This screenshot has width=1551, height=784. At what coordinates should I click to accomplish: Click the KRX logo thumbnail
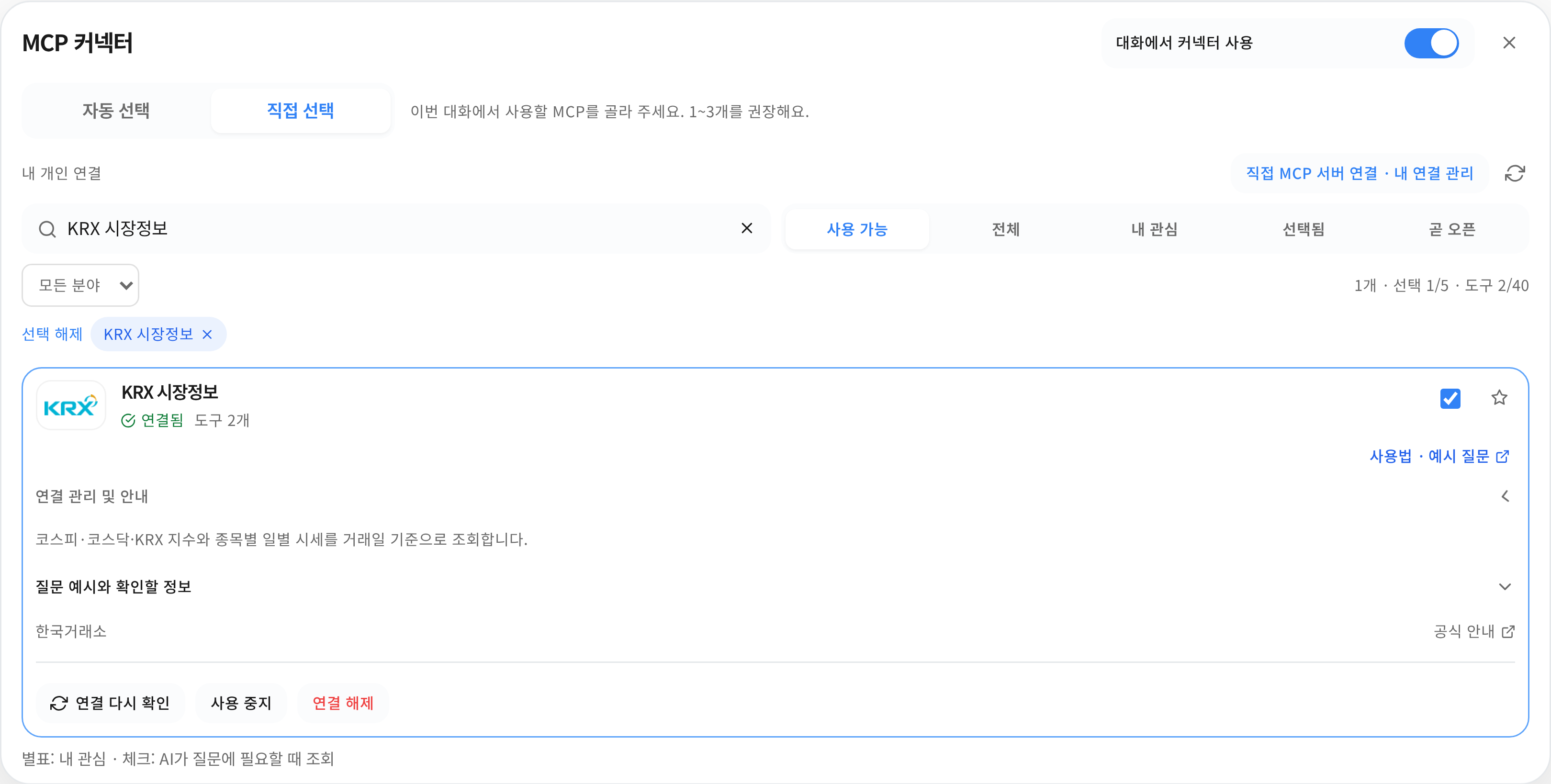pyautogui.click(x=71, y=405)
